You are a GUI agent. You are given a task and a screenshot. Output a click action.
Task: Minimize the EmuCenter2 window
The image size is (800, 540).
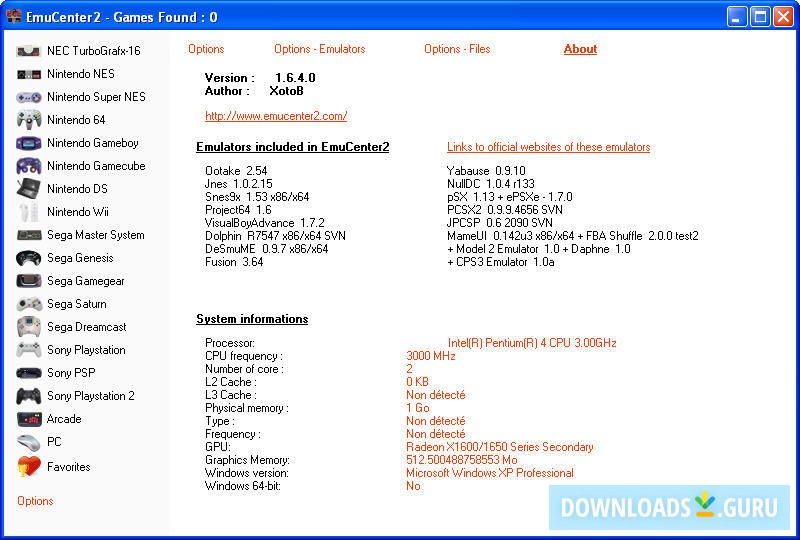tap(737, 17)
